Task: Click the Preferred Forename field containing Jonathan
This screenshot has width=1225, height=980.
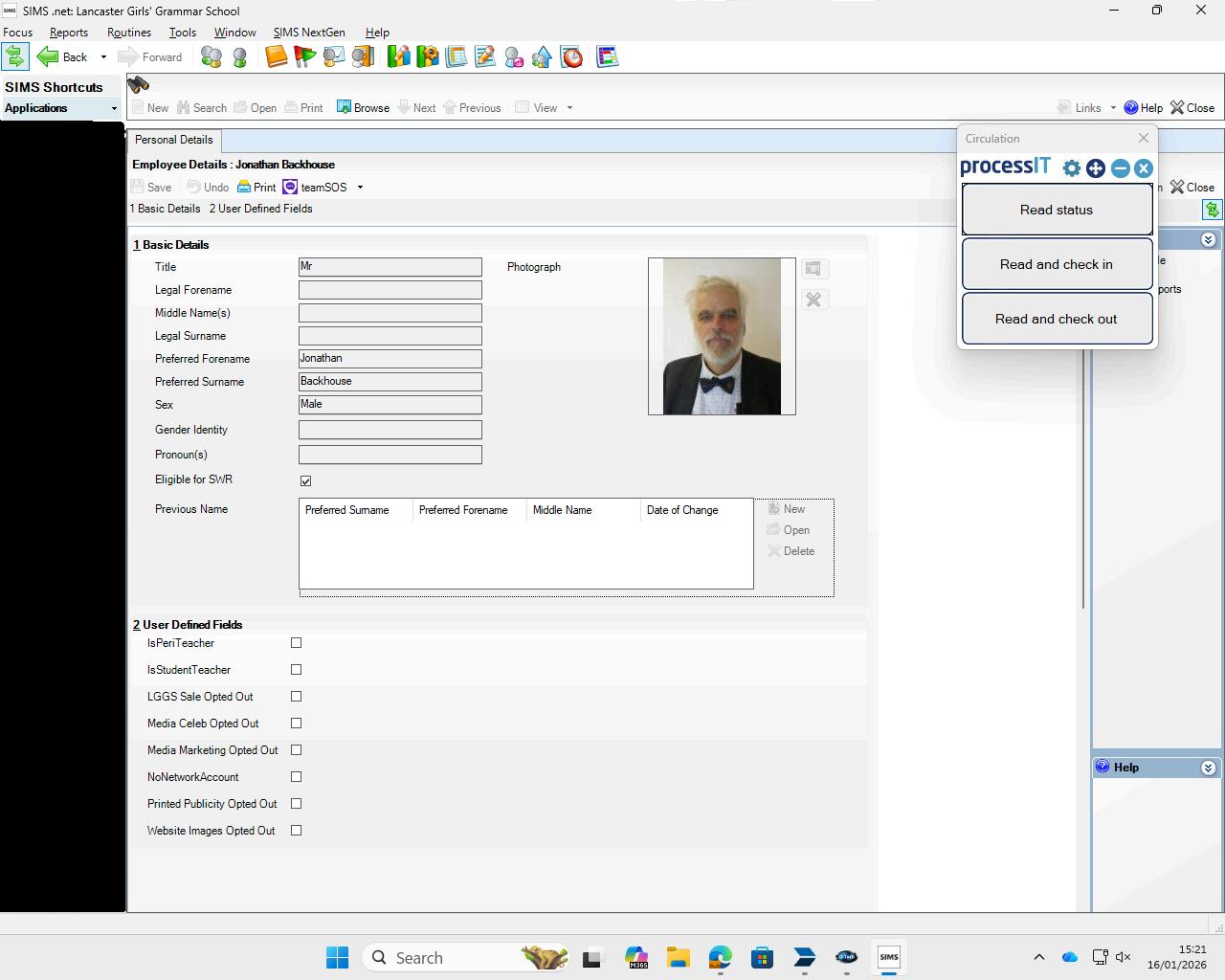Action: pos(390,359)
